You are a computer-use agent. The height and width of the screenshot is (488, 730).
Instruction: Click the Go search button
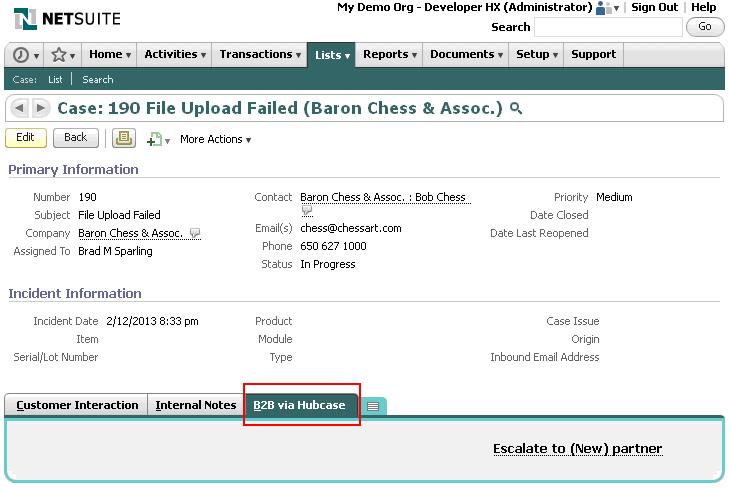705,27
